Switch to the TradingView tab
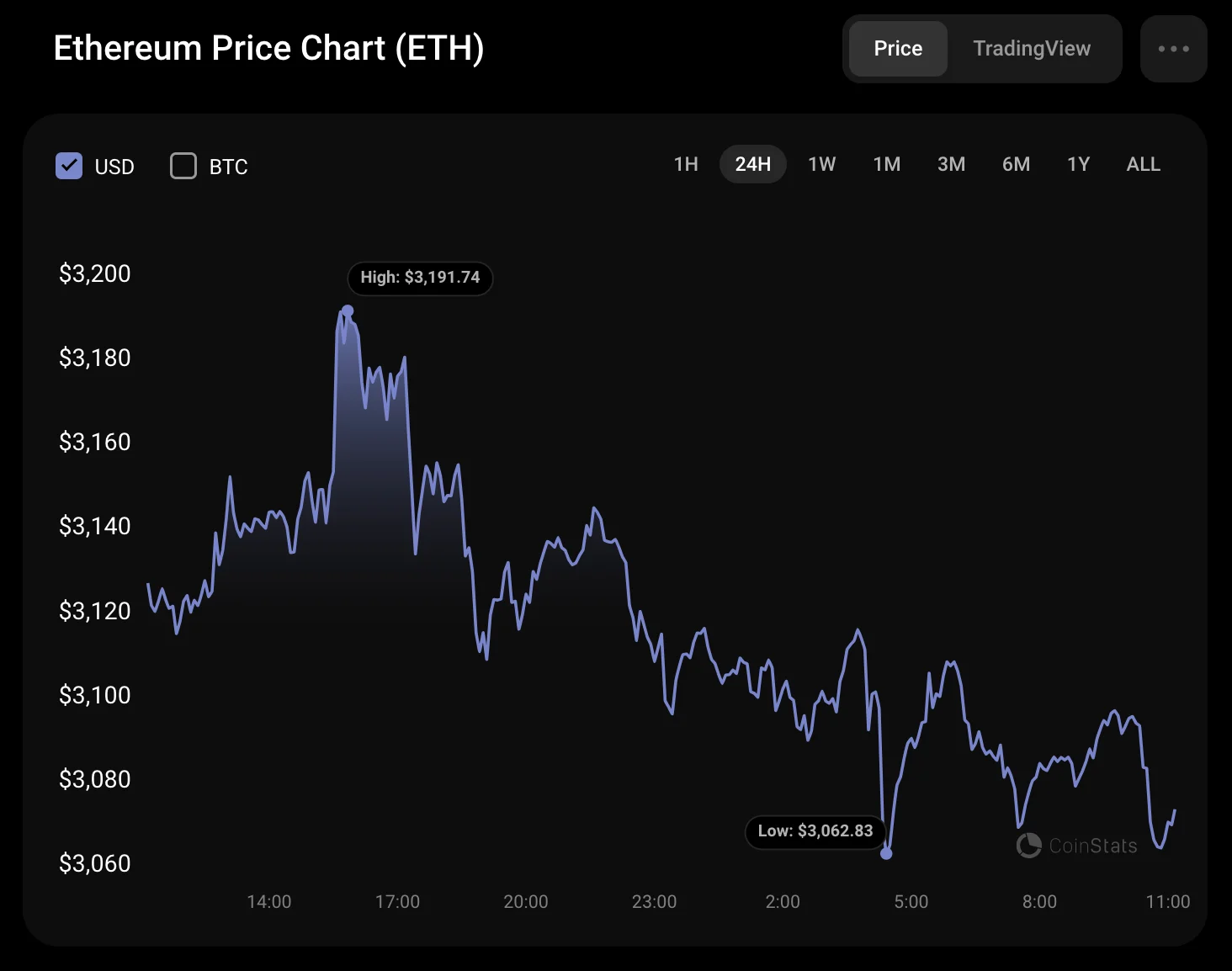1232x971 pixels. click(x=1031, y=49)
